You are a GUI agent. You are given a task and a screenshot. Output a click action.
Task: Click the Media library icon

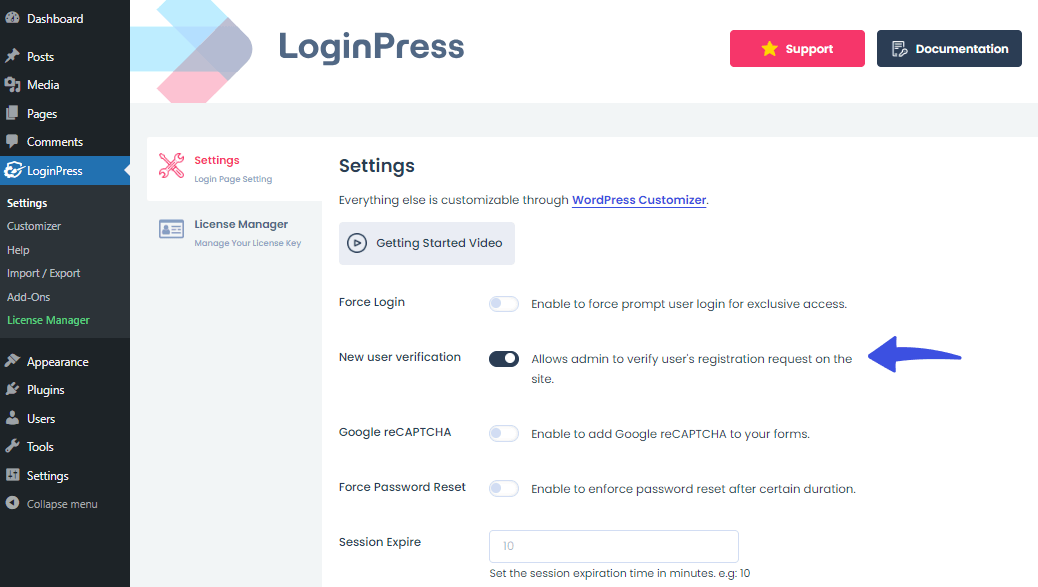(x=13, y=85)
